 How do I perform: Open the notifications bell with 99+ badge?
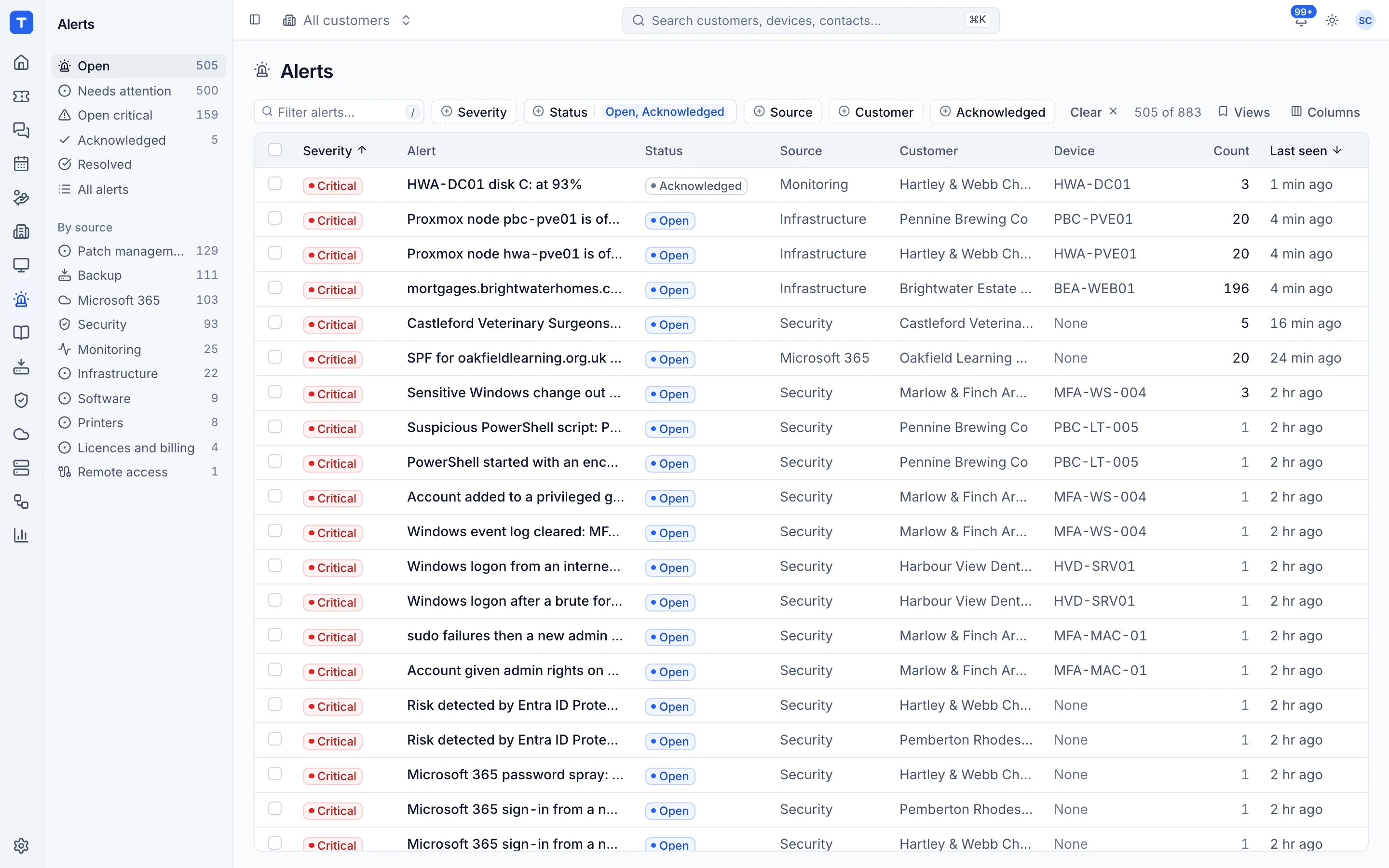(x=1301, y=20)
